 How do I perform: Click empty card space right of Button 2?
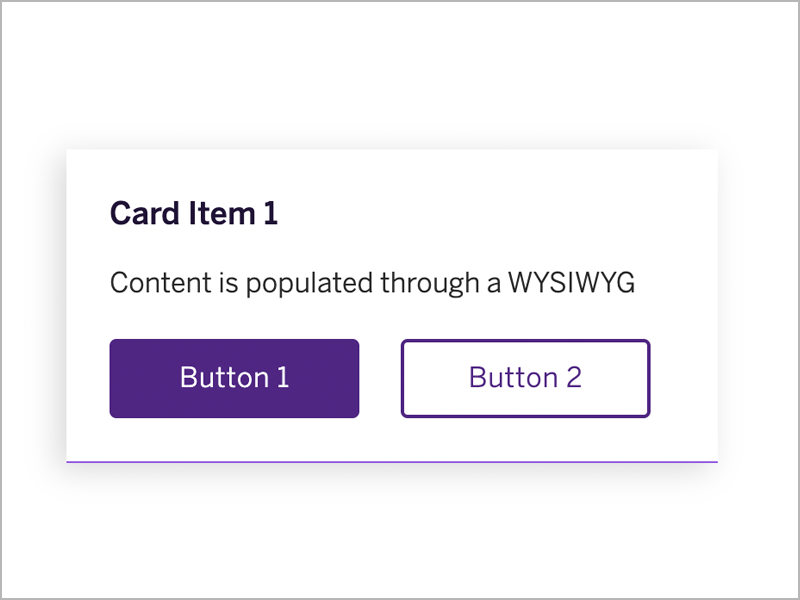684,378
